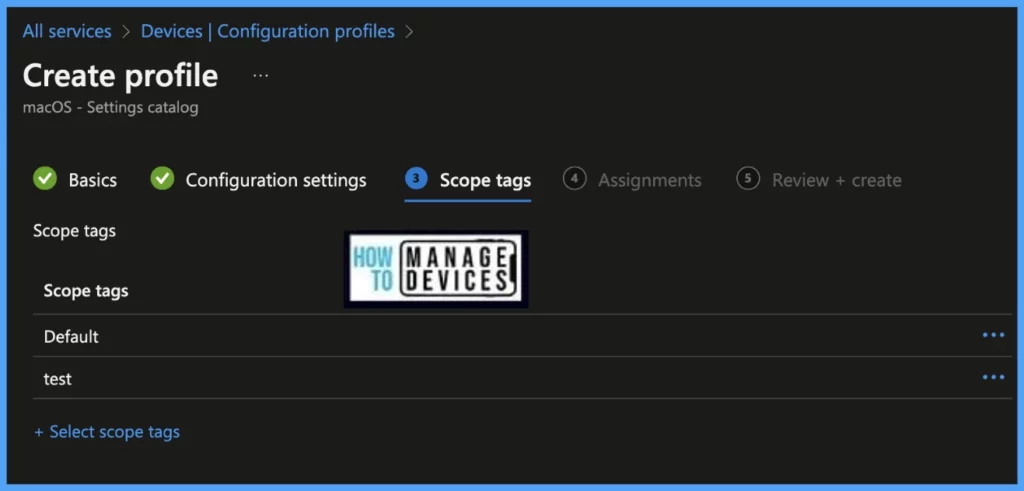Click the green checkmark beside Configuration settings
This screenshot has height=491, width=1024.
tap(162, 179)
